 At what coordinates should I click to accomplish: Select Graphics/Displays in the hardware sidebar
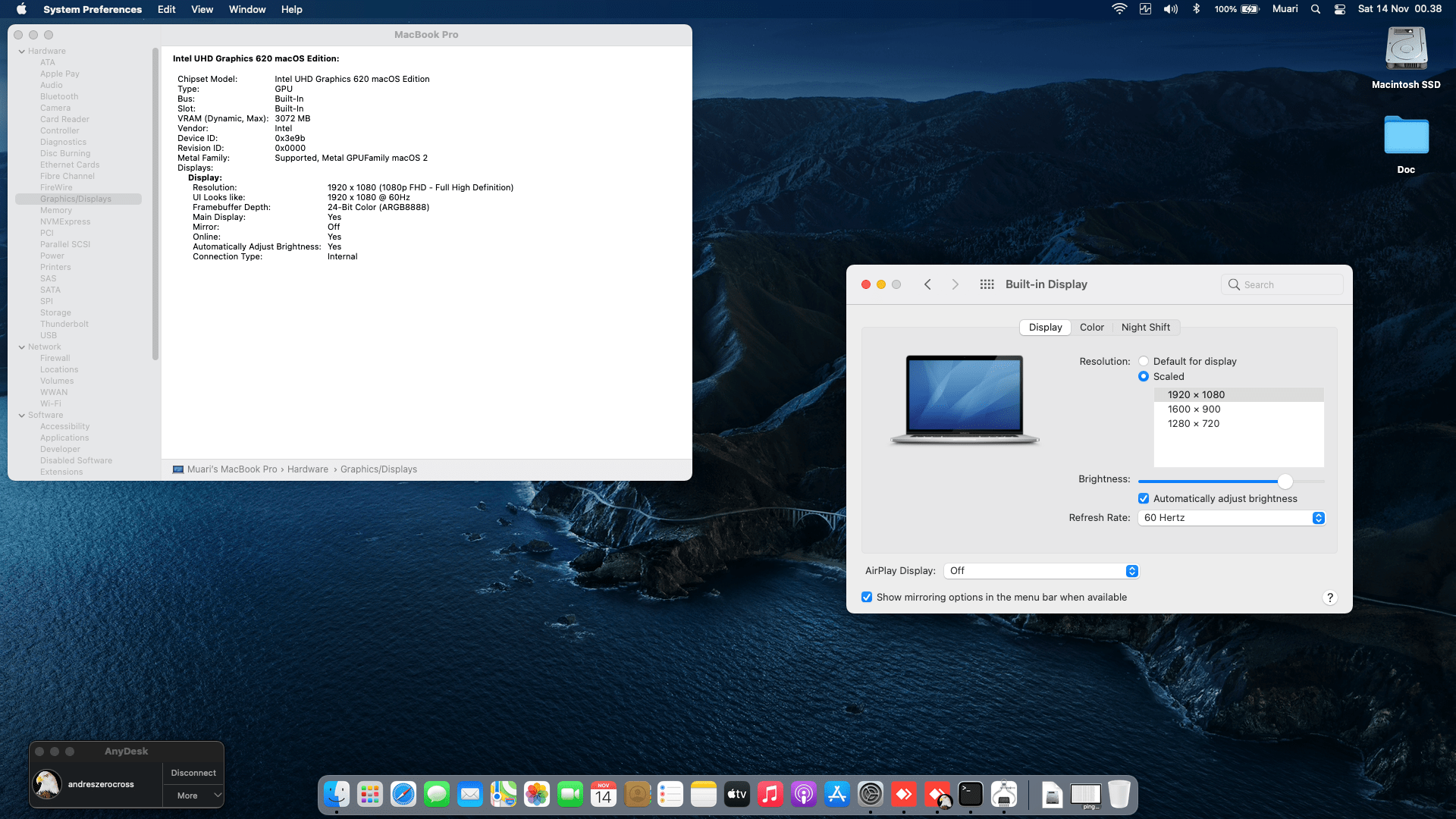[76, 199]
